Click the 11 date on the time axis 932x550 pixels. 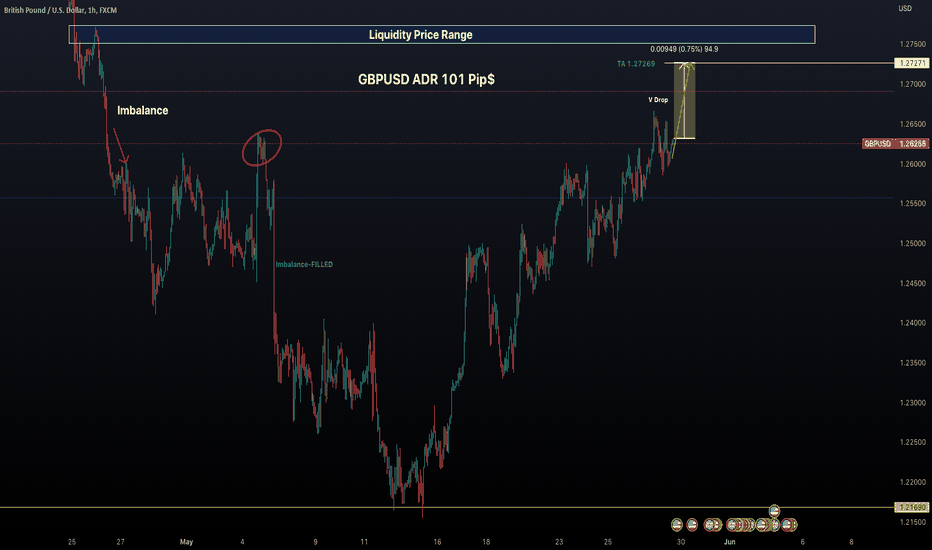(364, 542)
